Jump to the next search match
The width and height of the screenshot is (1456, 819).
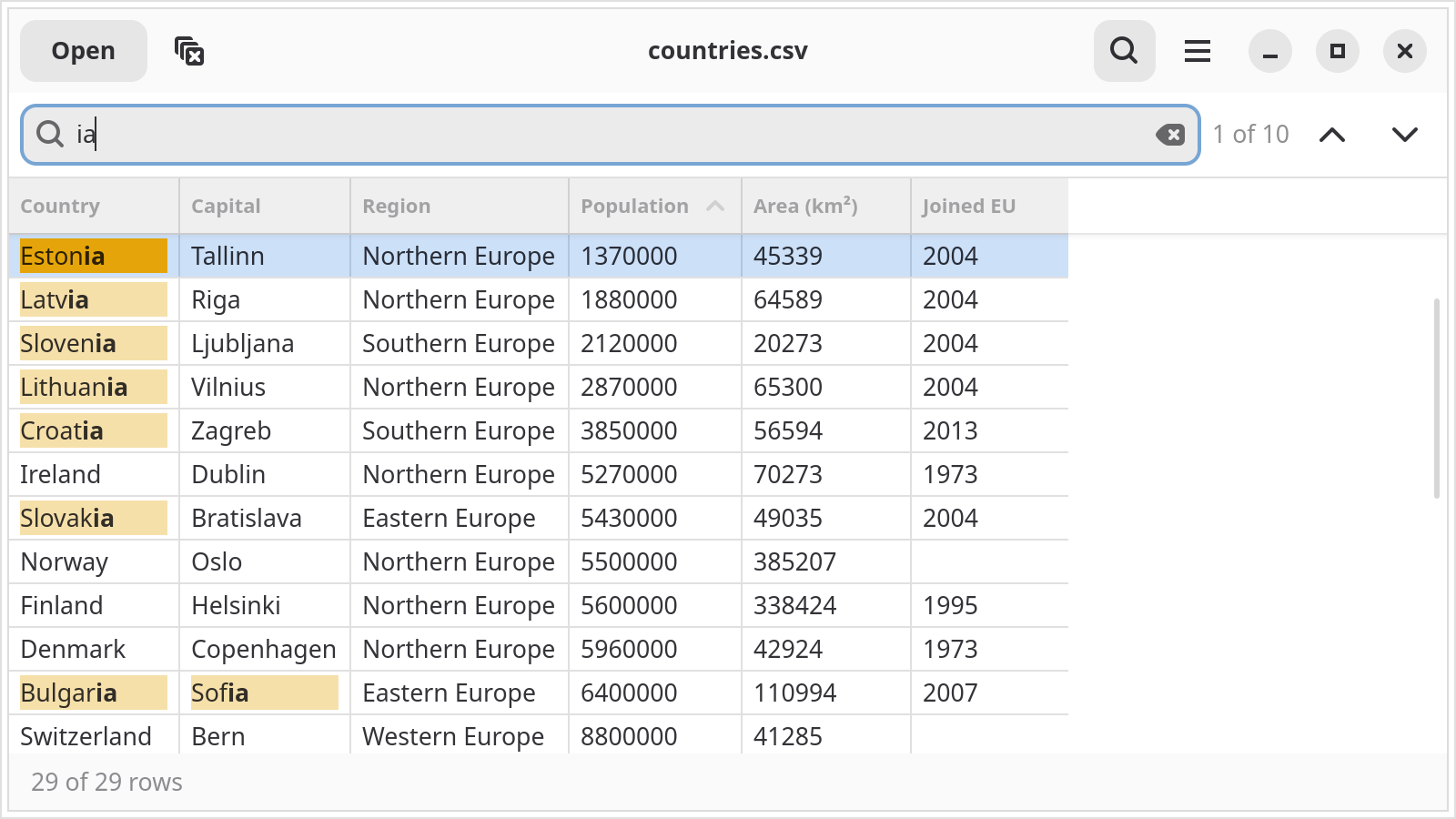point(1405,135)
